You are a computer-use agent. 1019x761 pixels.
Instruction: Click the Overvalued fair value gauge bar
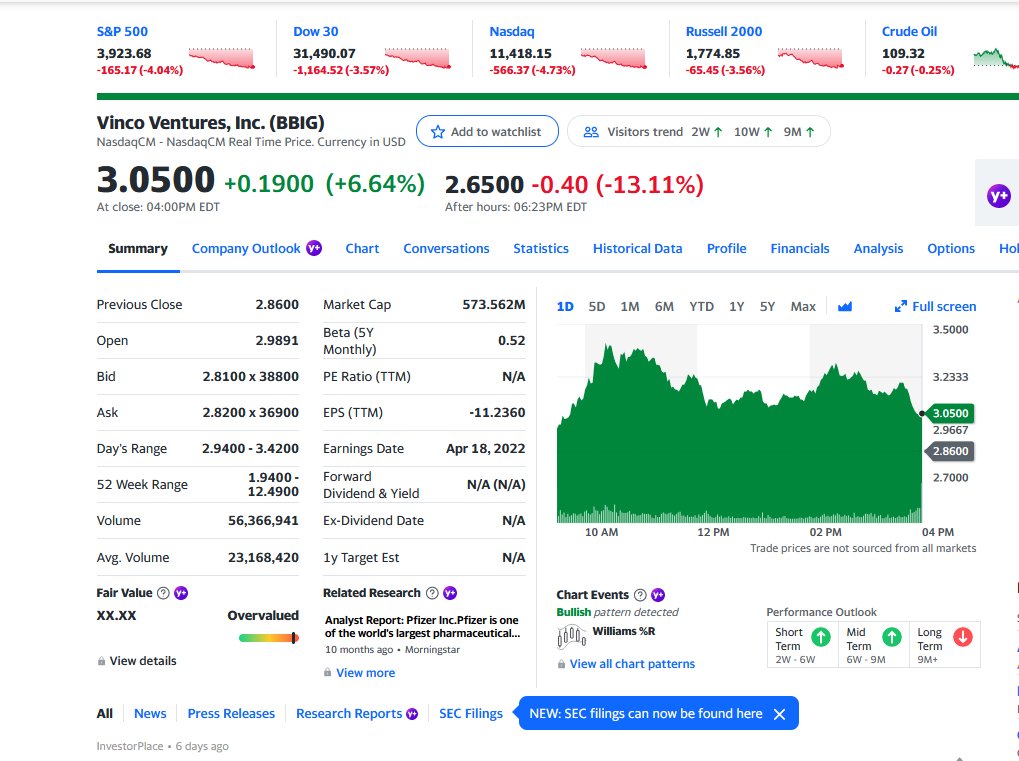[x=268, y=638]
